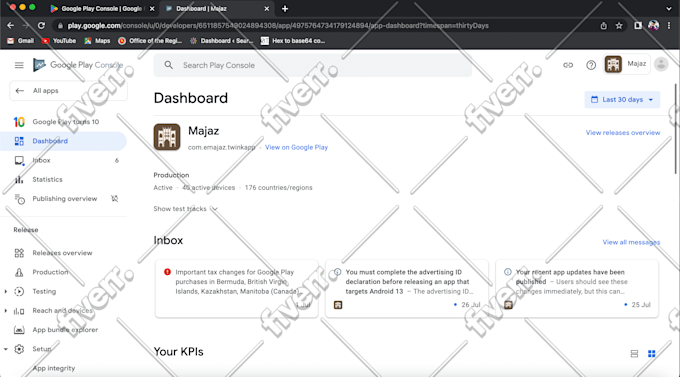Viewport: 680px width, 377px height.
Task: Open Dashboard in sidebar
Action: [63, 141]
